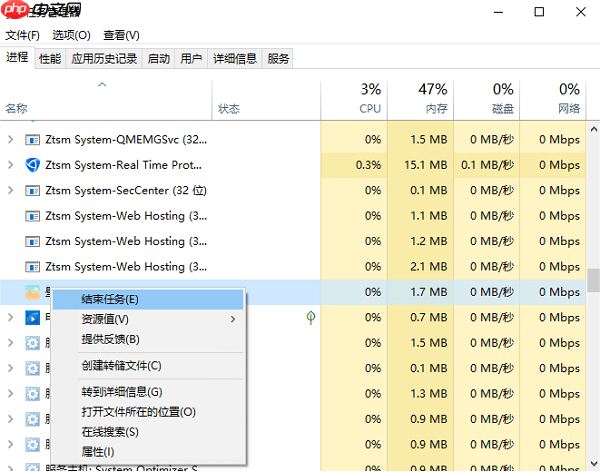The image size is (600, 472).
Task: Click the icon of Web Hosting row using 1.1 MB
Action: (33, 216)
